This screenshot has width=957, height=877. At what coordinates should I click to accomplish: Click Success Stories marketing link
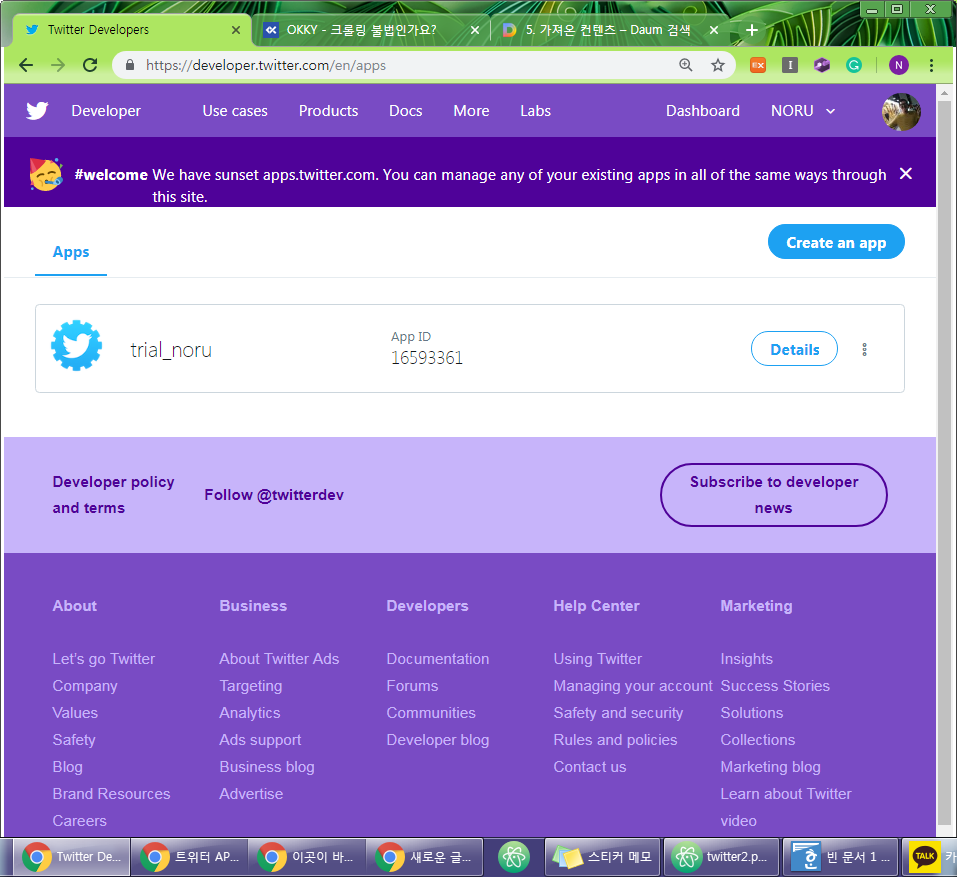point(775,686)
